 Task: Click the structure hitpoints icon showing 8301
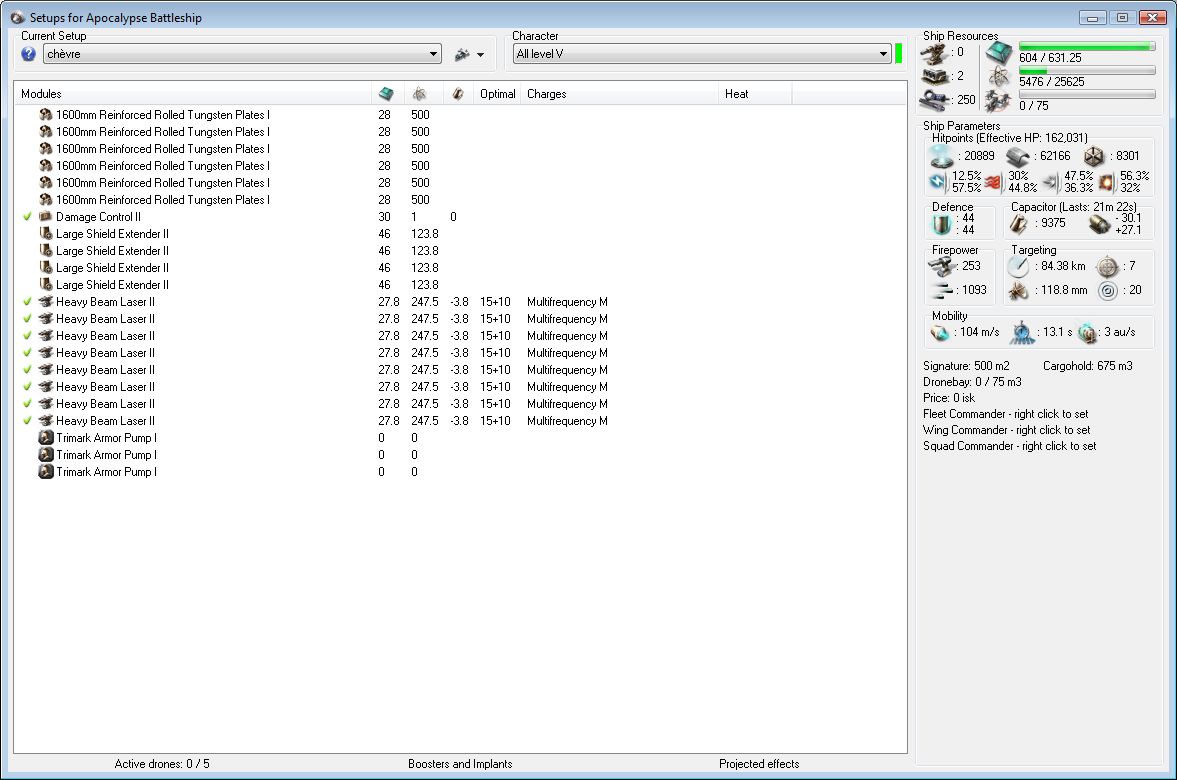(1094, 156)
